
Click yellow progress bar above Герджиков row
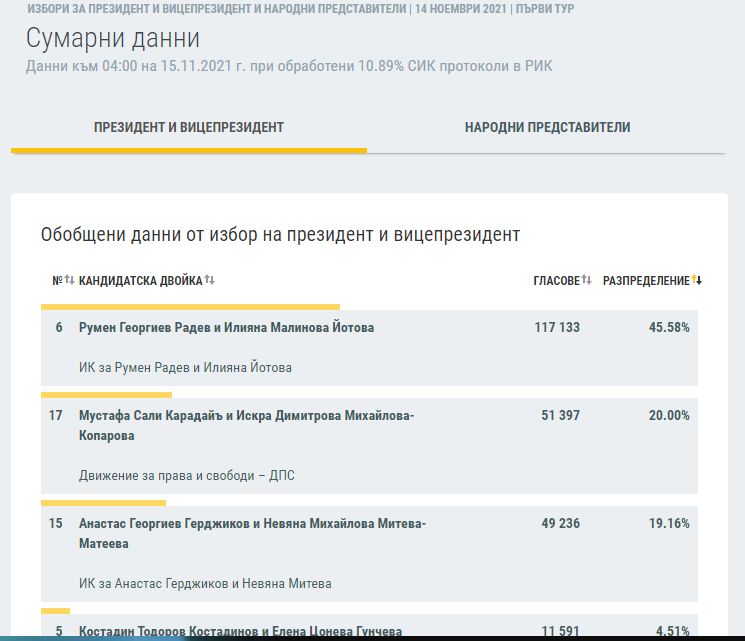(103, 503)
